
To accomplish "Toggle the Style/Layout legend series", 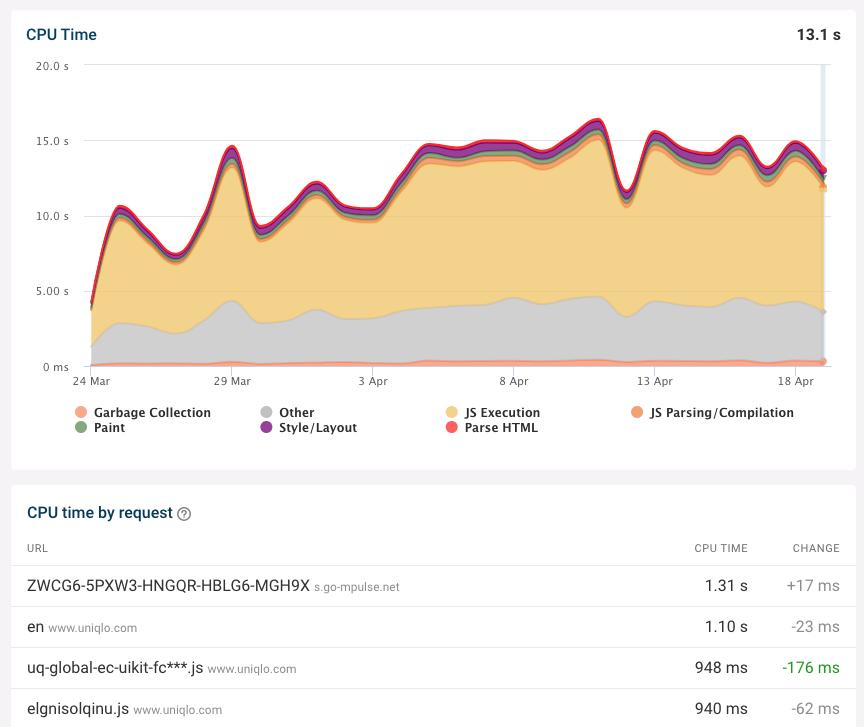I will (309, 427).
